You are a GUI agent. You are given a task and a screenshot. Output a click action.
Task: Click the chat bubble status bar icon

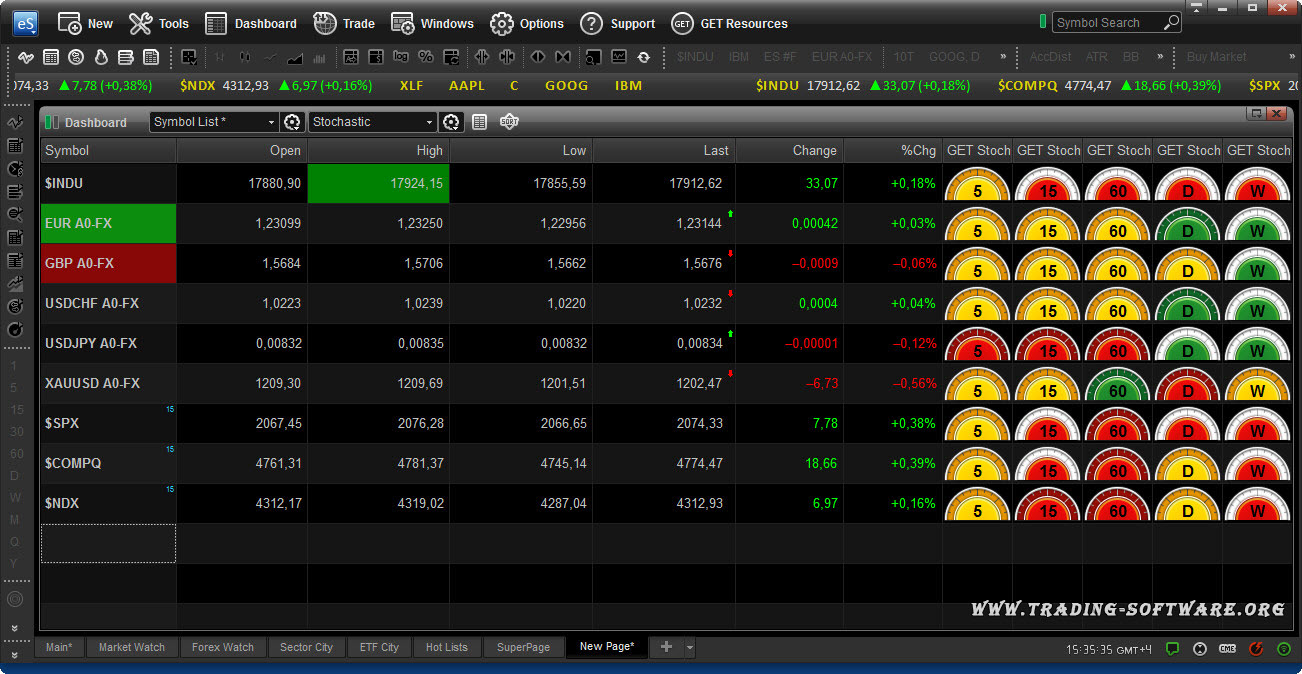1172,649
